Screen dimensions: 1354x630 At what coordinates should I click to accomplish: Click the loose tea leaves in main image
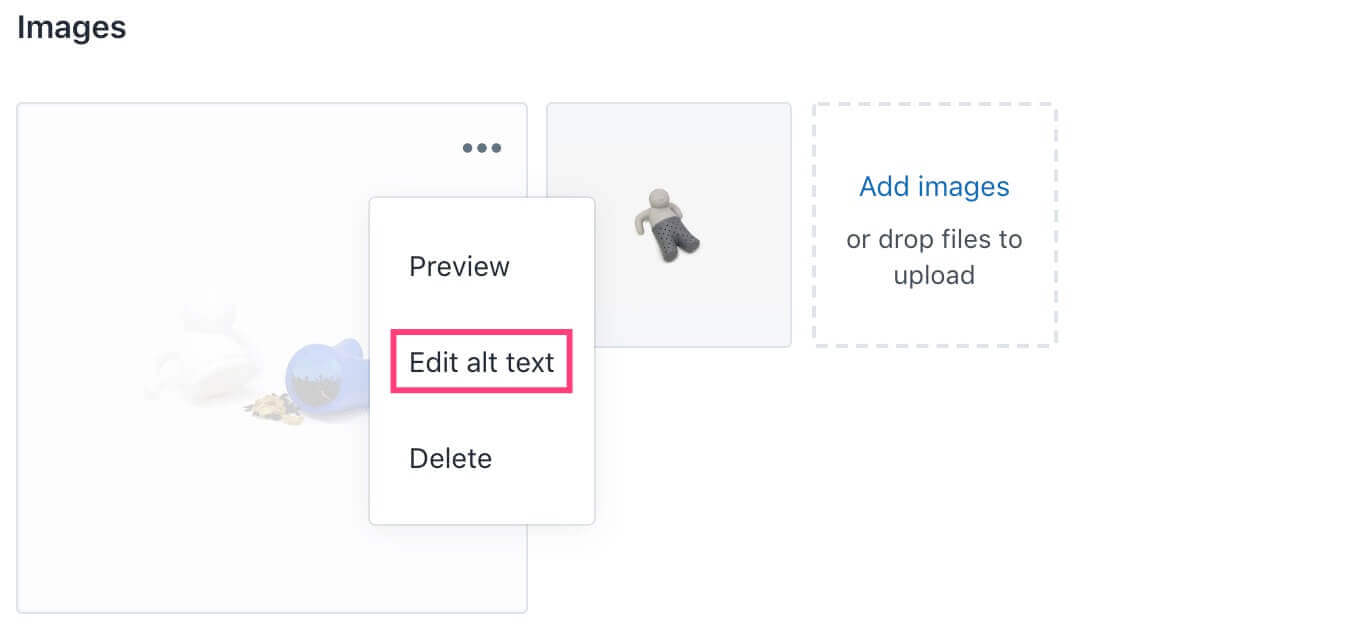point(272,408)
